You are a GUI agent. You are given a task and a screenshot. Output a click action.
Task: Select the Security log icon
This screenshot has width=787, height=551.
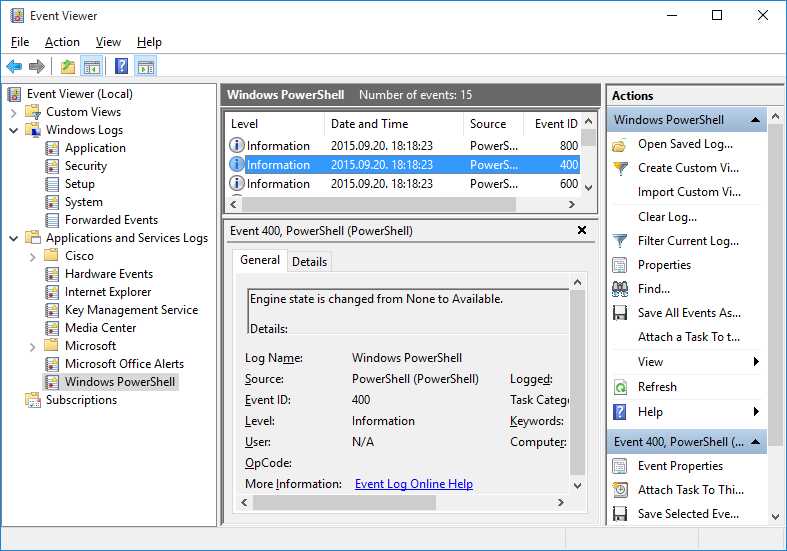coord(52,166)
